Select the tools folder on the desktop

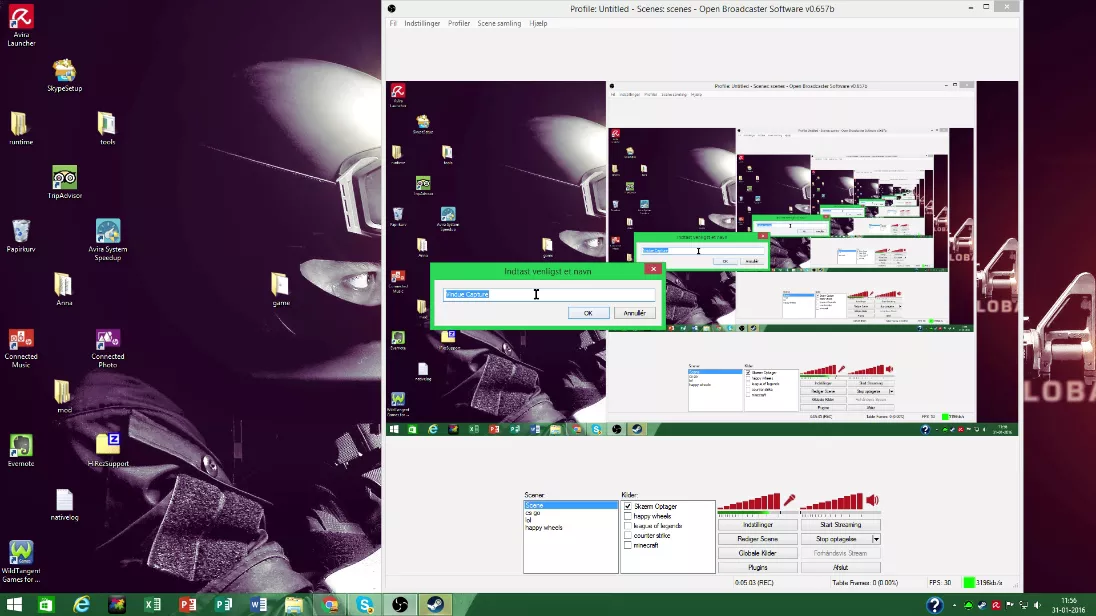(107, 129)
